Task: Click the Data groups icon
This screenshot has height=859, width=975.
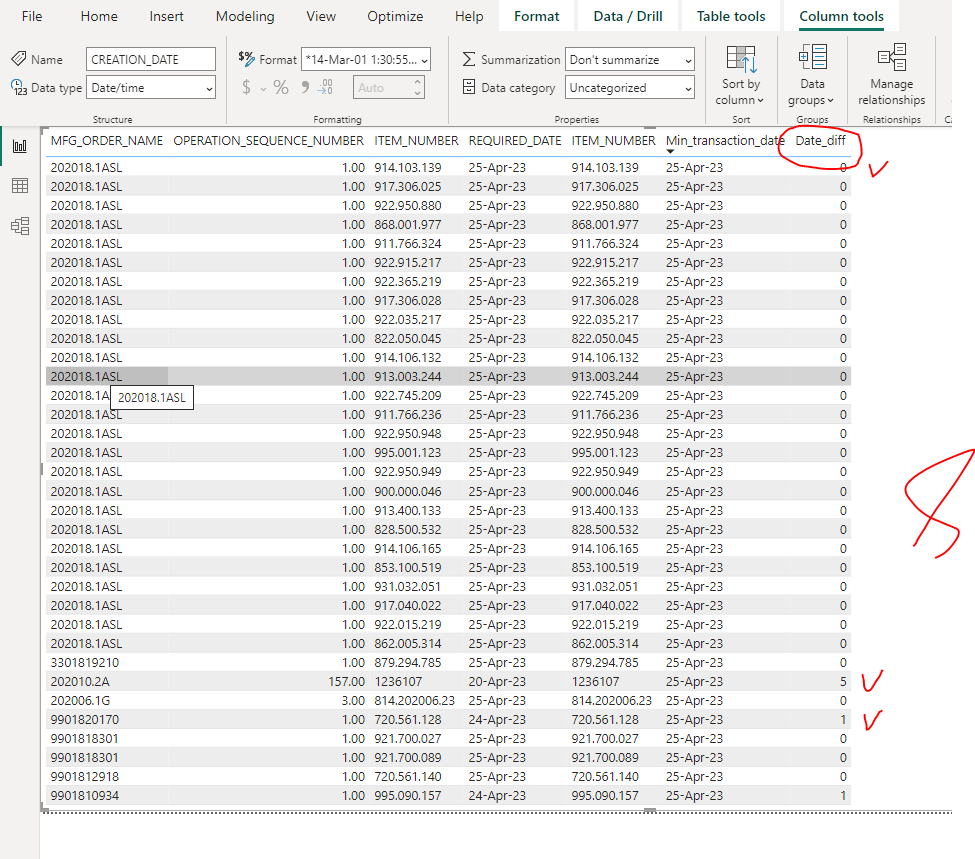Action: pos(813,57)
